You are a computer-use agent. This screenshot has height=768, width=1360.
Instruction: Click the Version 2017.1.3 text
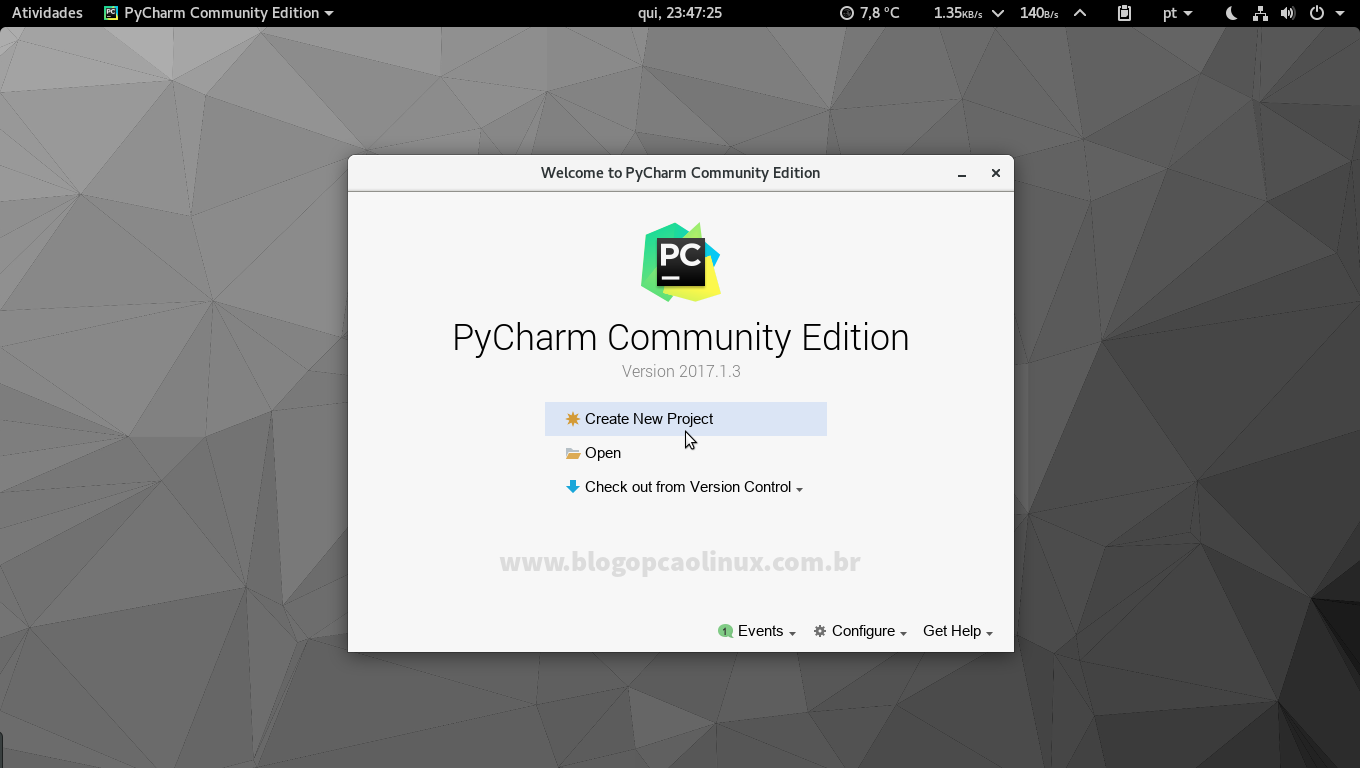tap(681, 371)
